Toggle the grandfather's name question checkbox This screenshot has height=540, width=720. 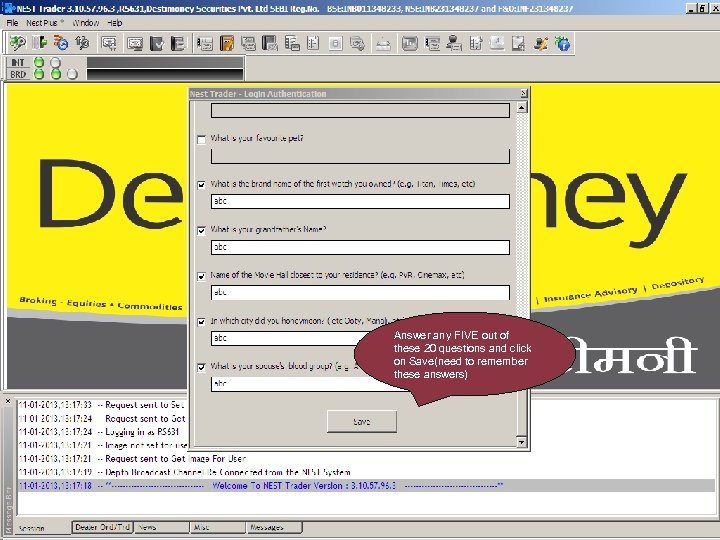tap(201, 231)
